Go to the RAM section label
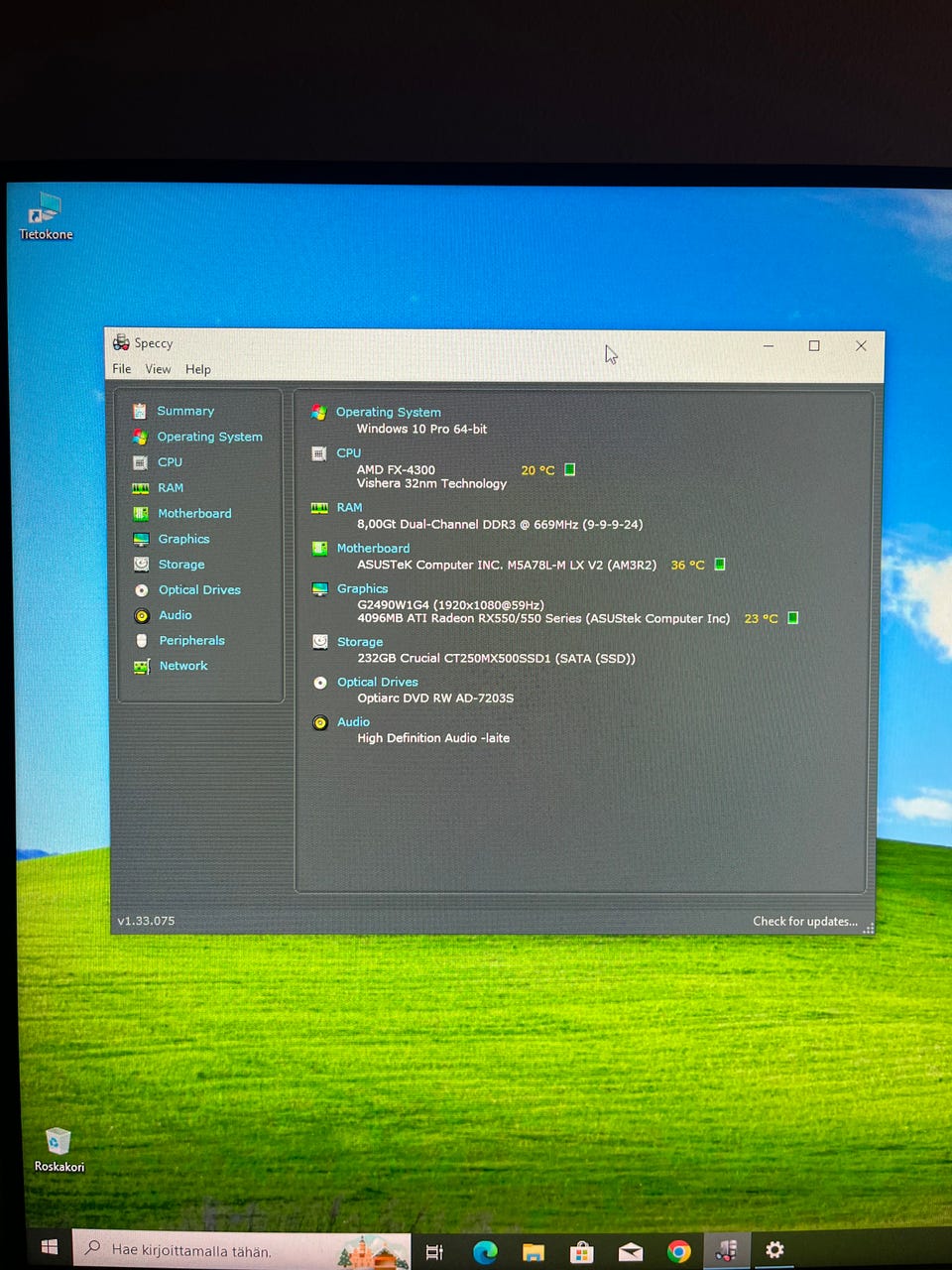The height and width of the screenshot is (1270, 952). pos(171,488)
